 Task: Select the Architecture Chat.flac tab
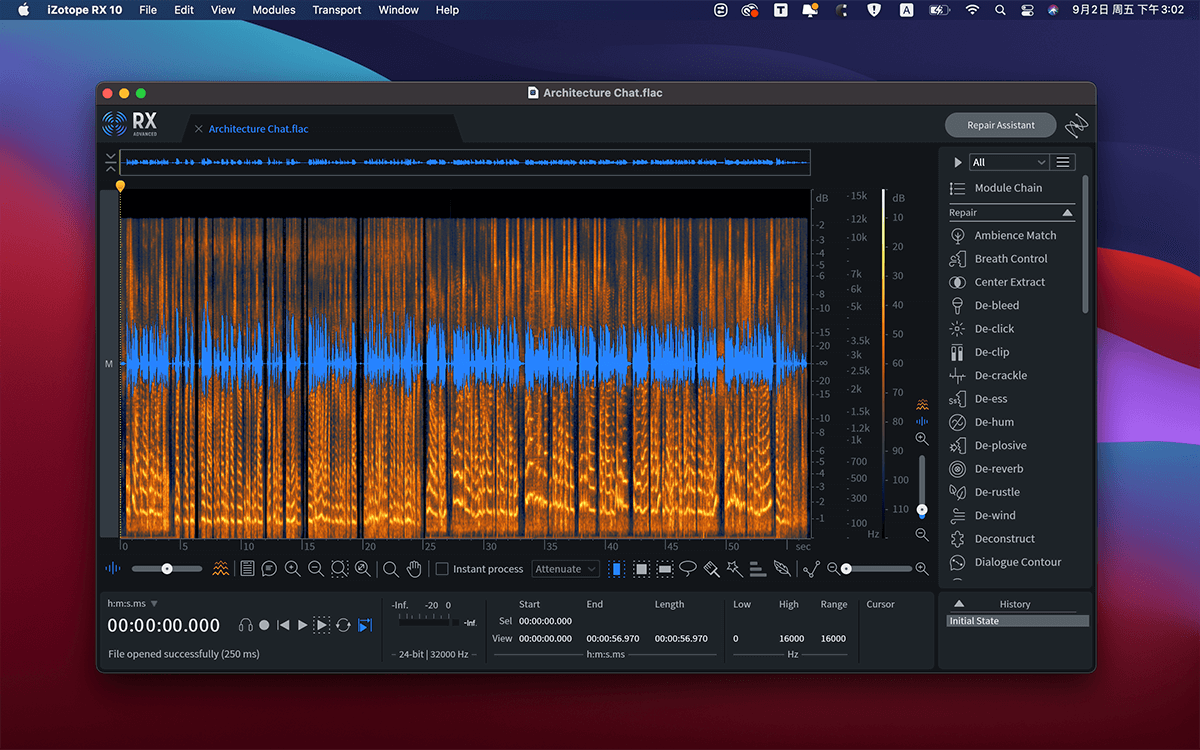(258, 129)
